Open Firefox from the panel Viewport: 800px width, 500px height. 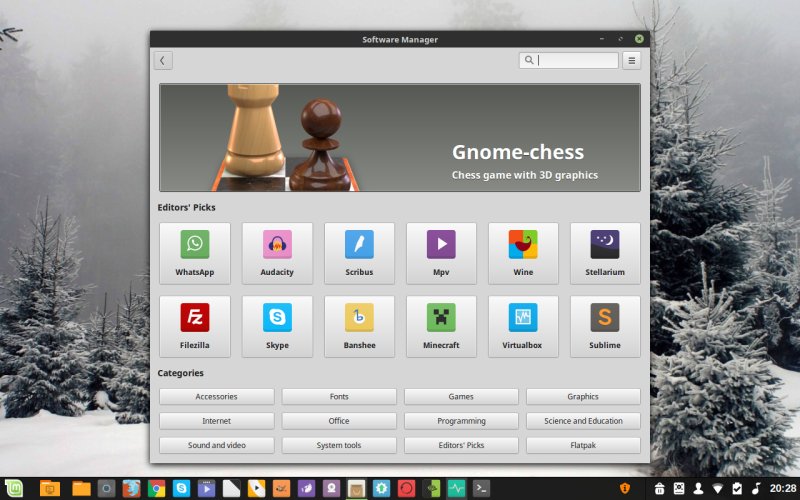131,489
